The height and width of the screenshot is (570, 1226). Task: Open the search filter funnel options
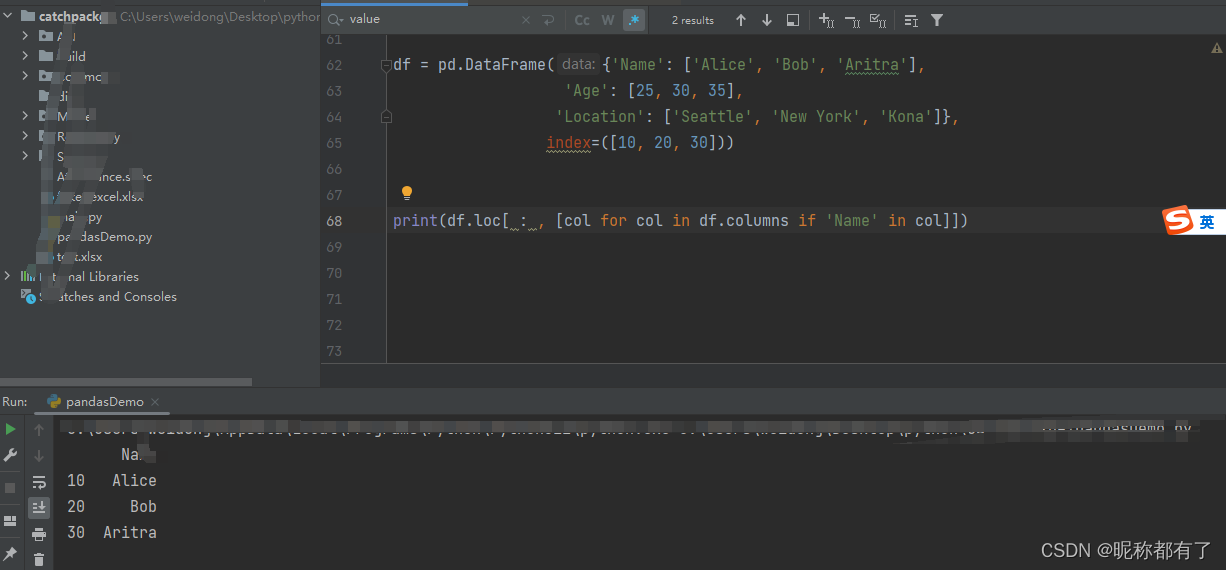point(937,20)
